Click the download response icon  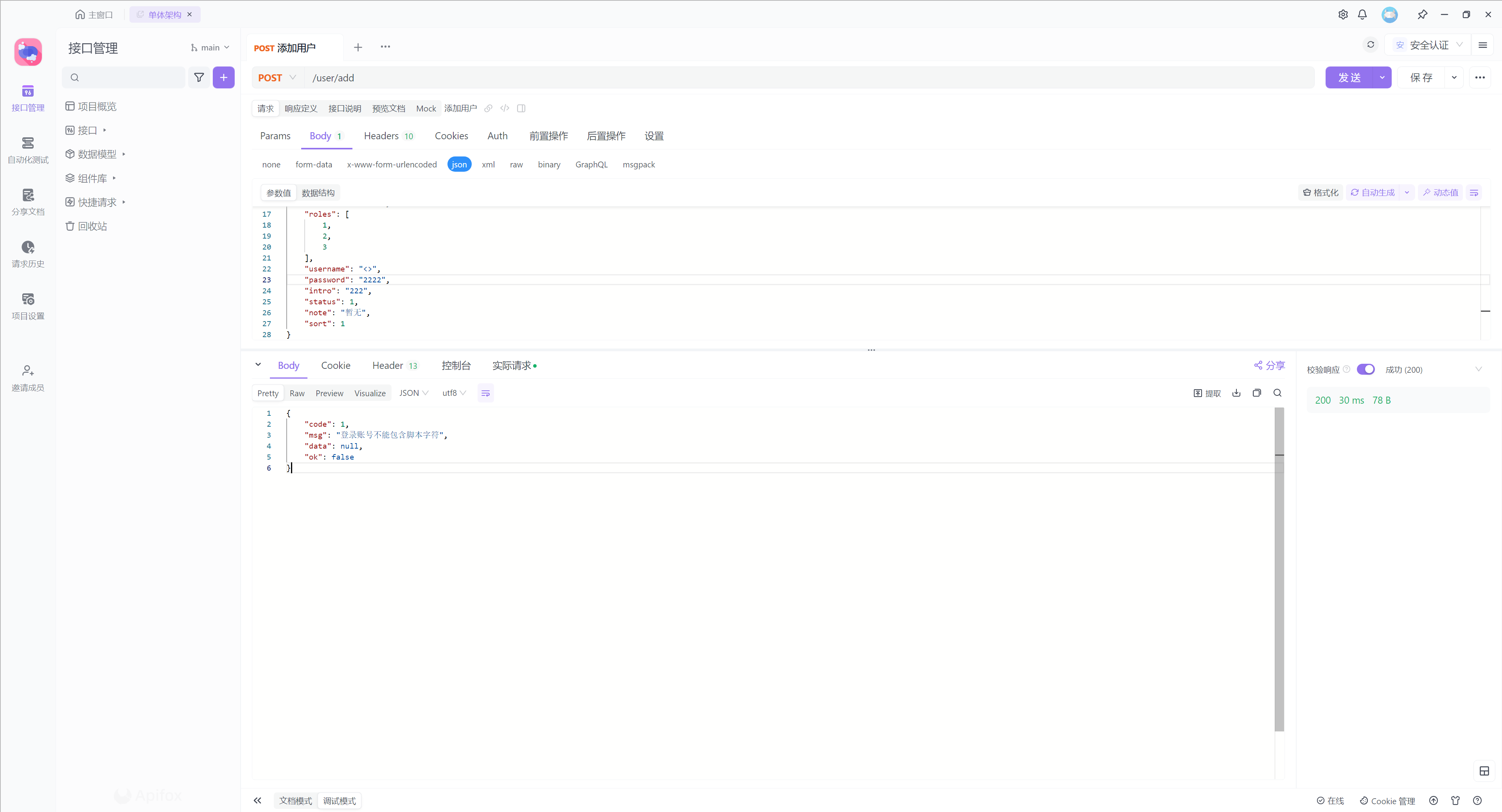click(x=1236, y=393)
